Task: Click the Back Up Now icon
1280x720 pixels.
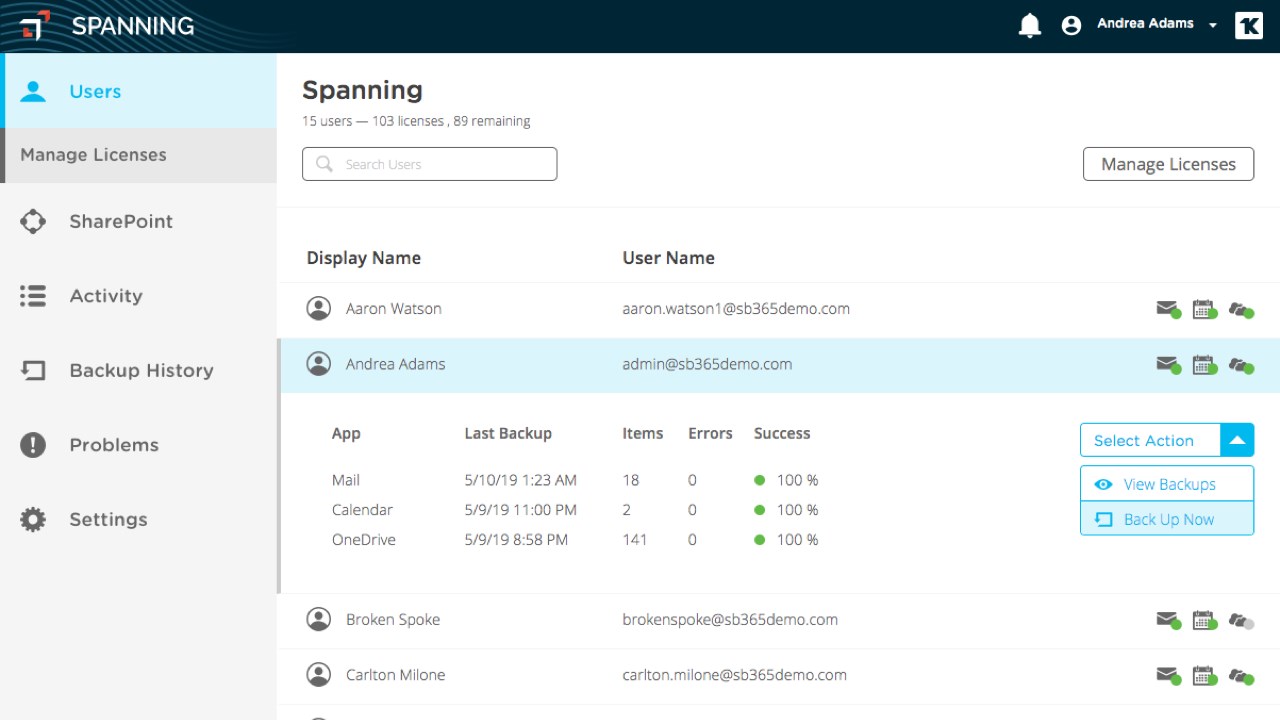Action: click(x=1104, y=519)
